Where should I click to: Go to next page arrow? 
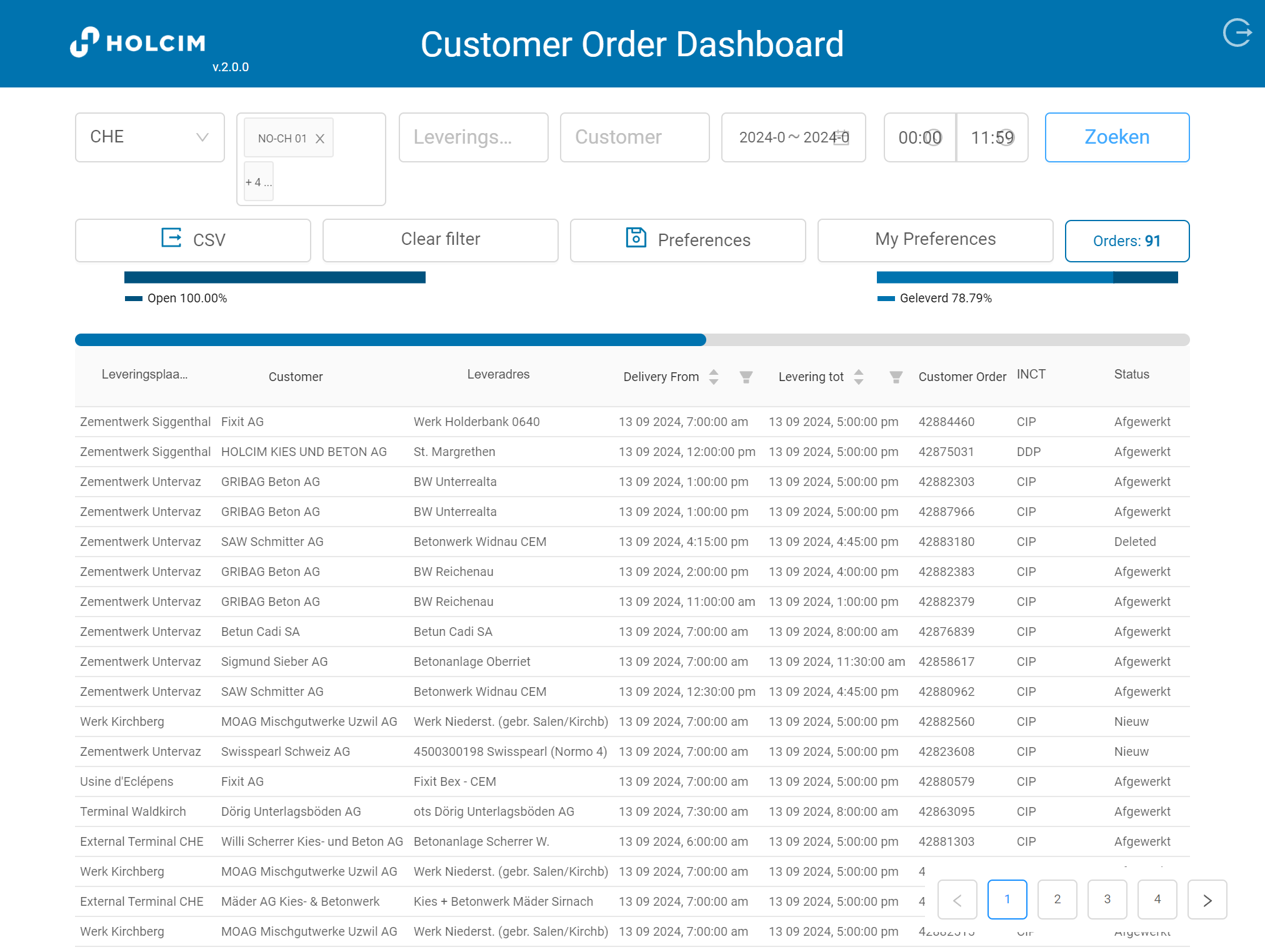pos(1207,900)
